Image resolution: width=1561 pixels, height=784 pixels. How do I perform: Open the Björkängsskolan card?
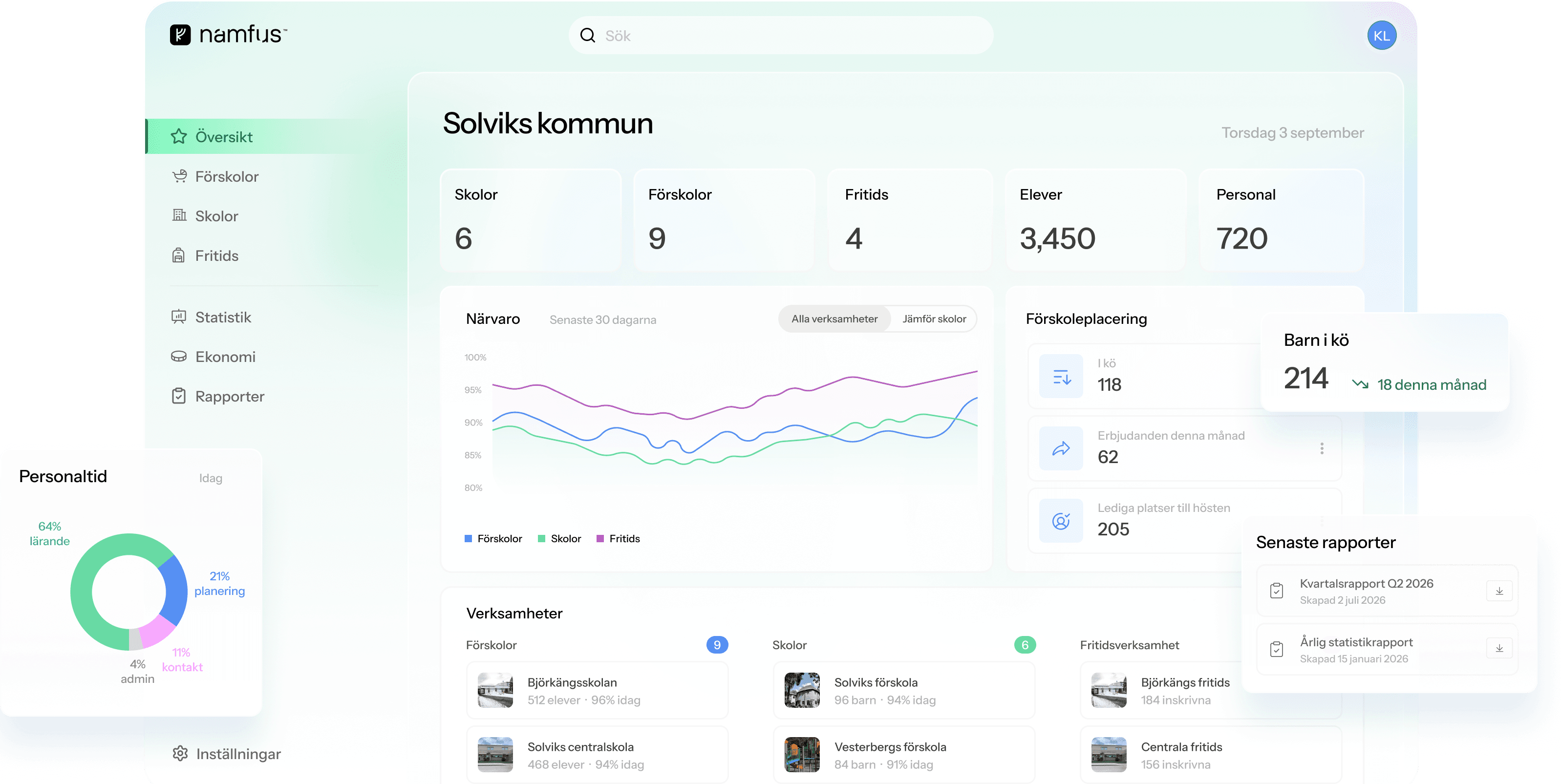coord(597,690)
